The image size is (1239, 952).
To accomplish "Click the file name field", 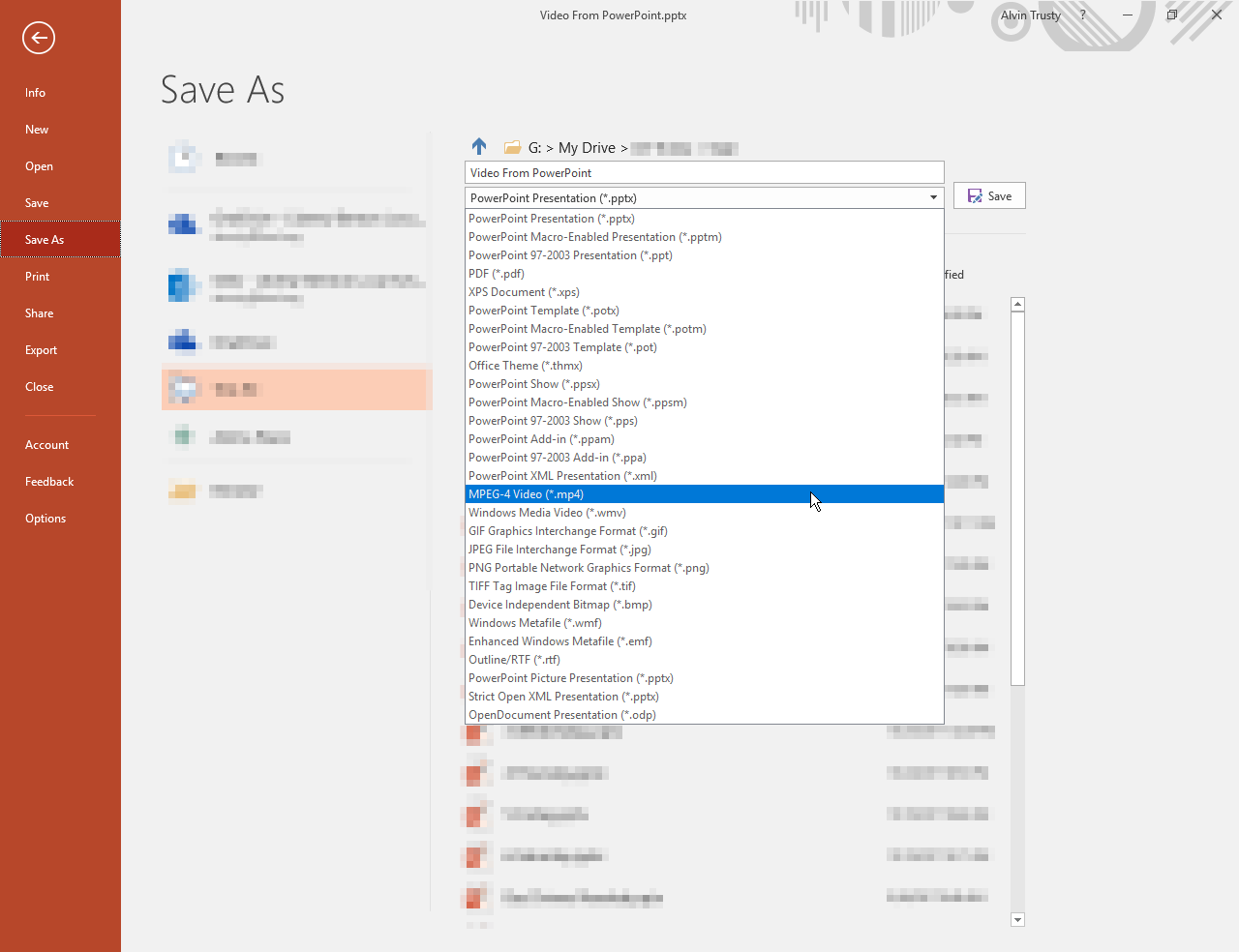I will pyautogui.click(x=704, y=172).
